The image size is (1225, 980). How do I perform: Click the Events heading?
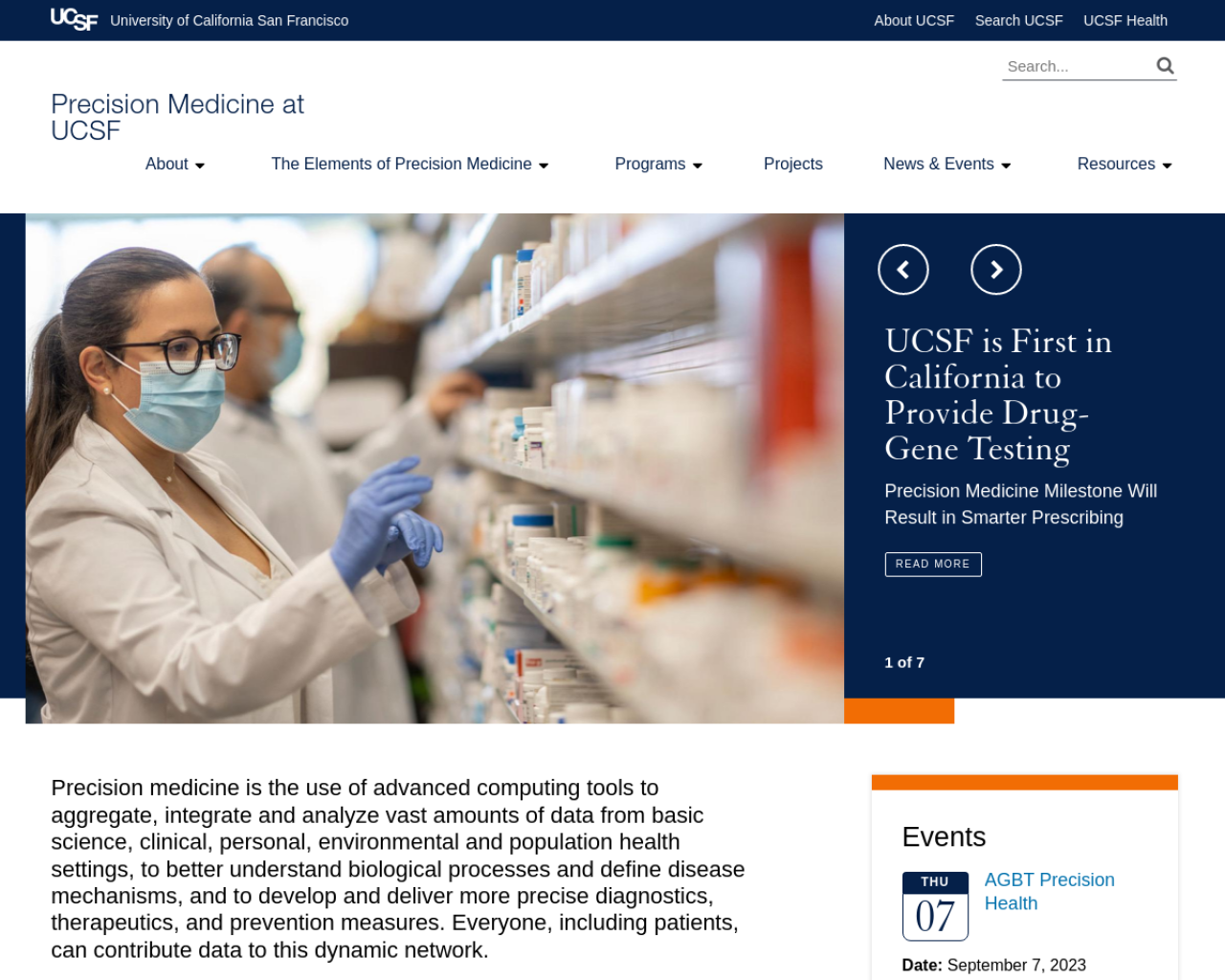944,836
